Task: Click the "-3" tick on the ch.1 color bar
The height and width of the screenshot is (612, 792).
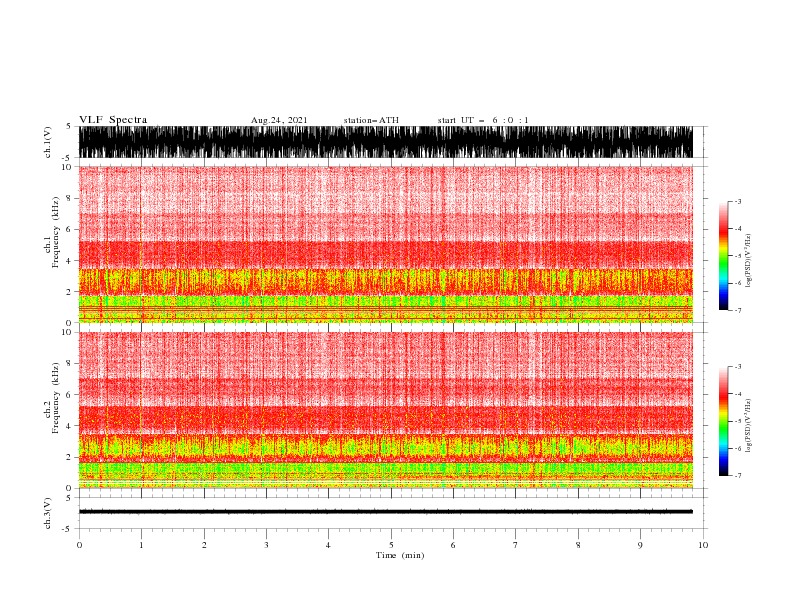Action: [738, 201]
